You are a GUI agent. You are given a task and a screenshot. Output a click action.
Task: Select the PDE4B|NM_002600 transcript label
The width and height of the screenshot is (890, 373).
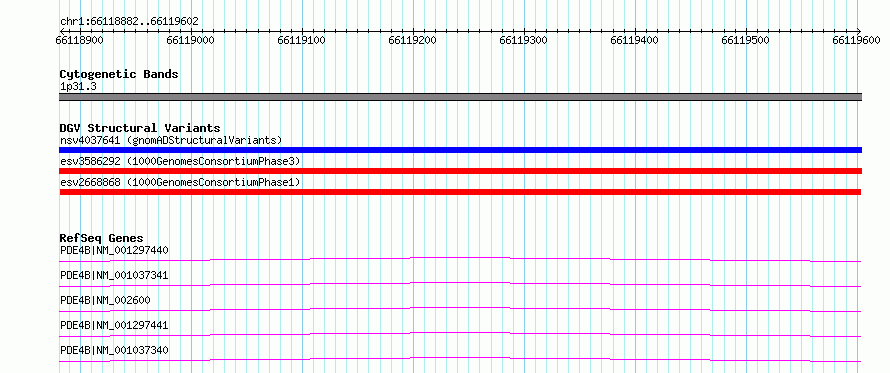point(105,300)
